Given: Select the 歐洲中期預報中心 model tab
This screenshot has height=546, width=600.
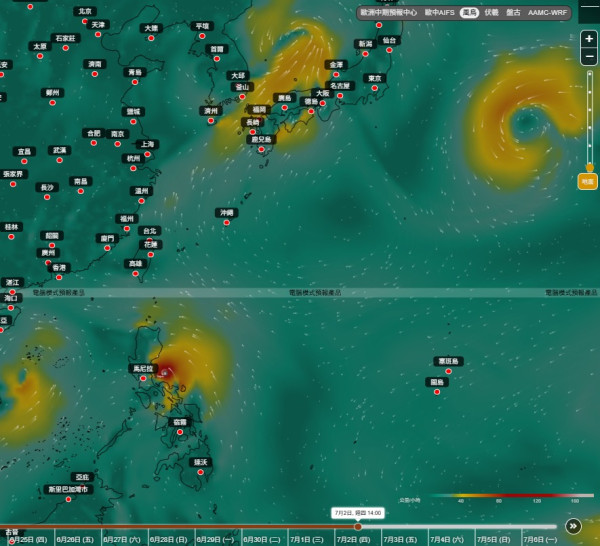Looking at the screenshot, I should click(x=388, y=13).
